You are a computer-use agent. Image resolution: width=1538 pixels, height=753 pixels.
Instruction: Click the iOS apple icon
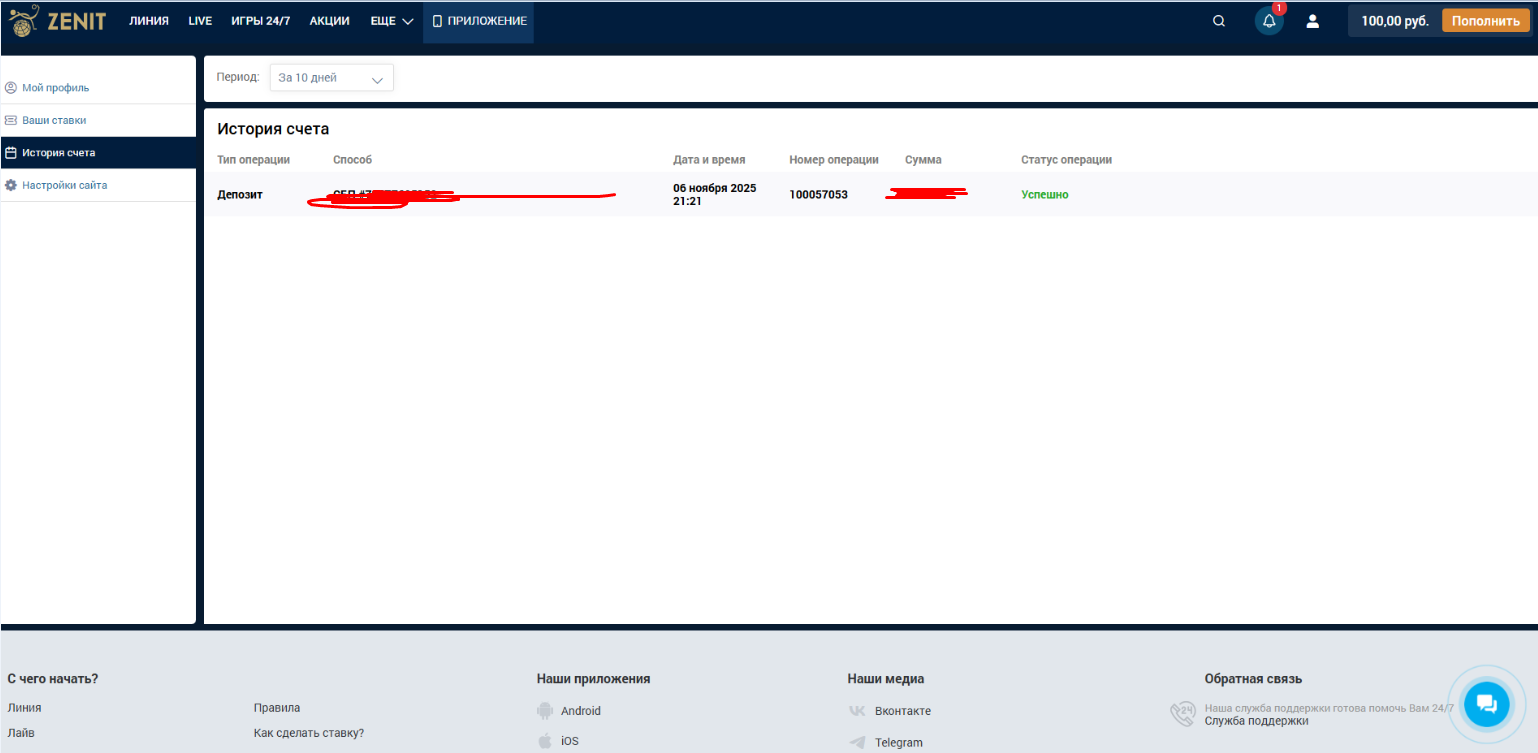click(x=545, y=741)
